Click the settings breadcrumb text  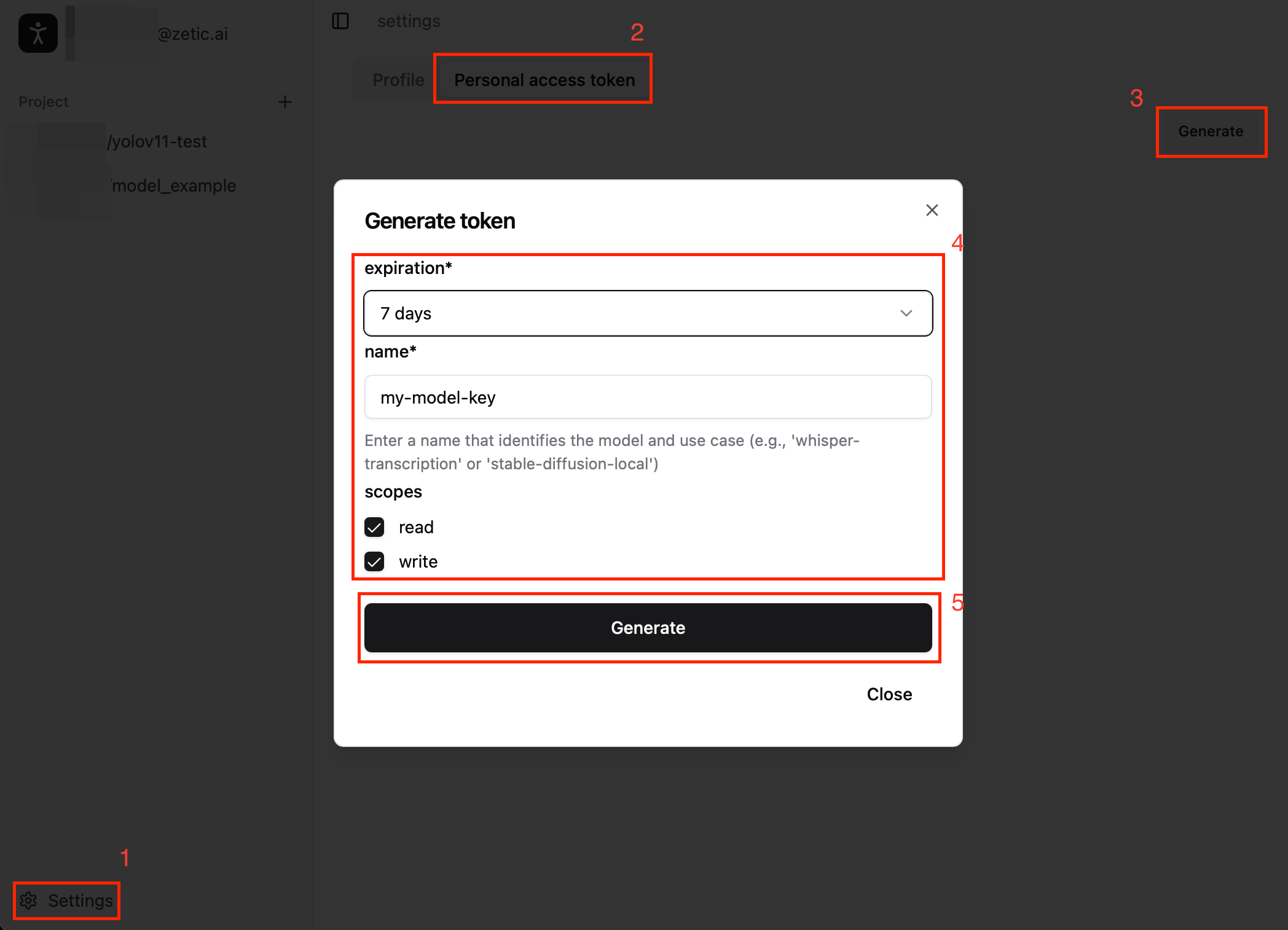(409, 21)
